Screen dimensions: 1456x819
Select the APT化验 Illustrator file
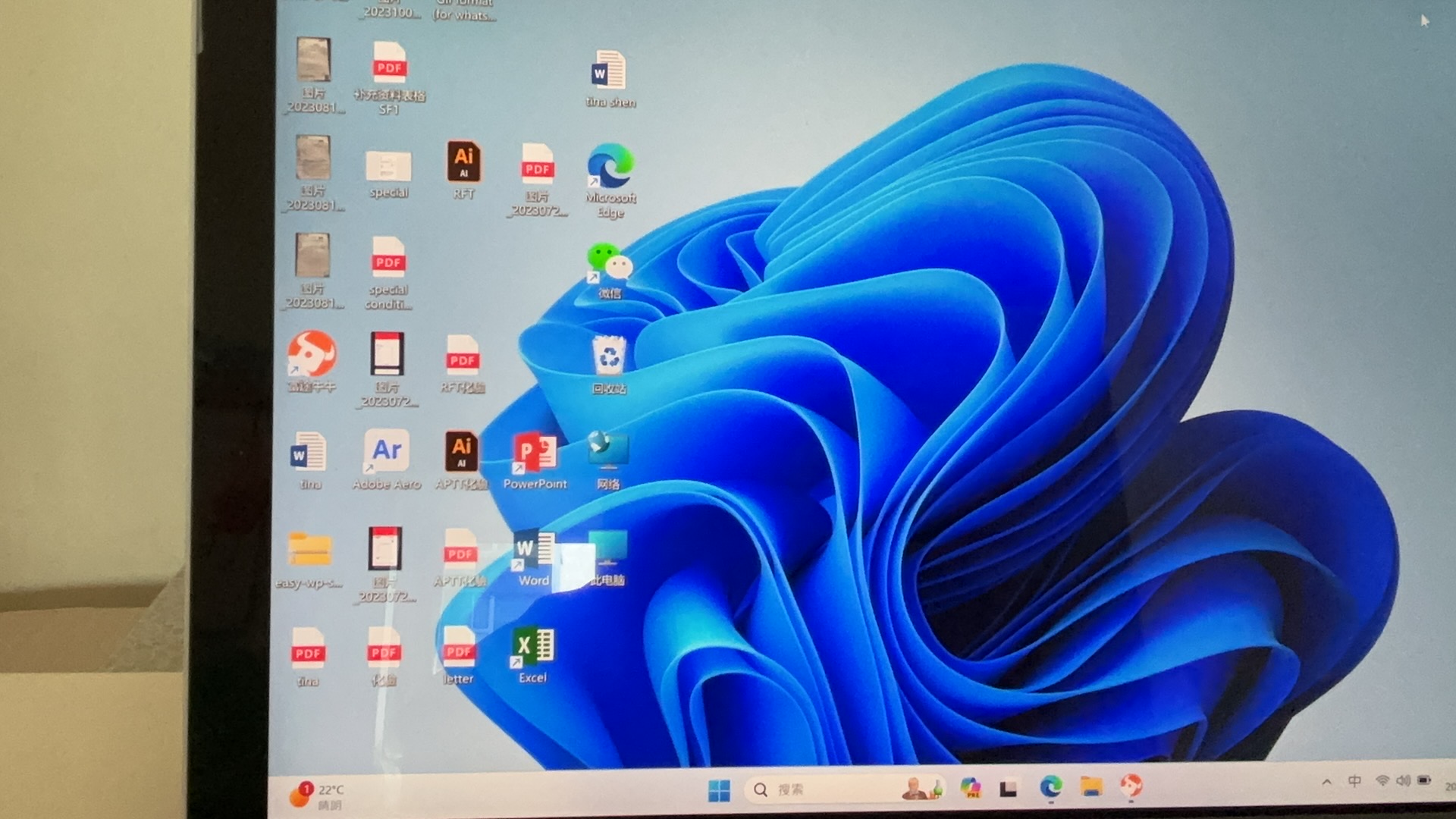click(461, 460)
